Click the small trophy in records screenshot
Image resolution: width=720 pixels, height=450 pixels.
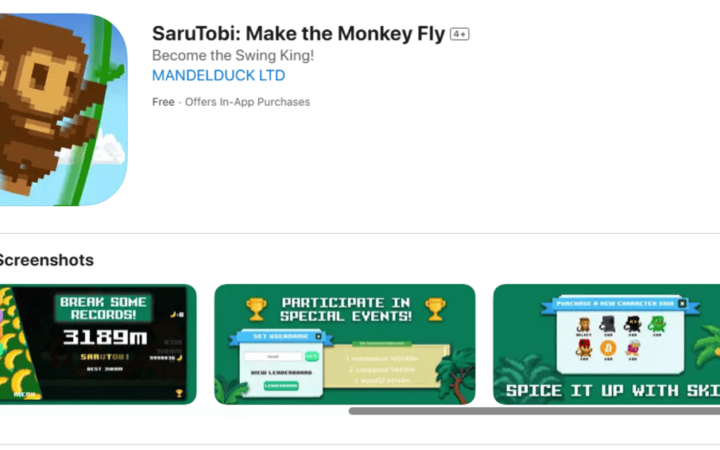(179, 393)
